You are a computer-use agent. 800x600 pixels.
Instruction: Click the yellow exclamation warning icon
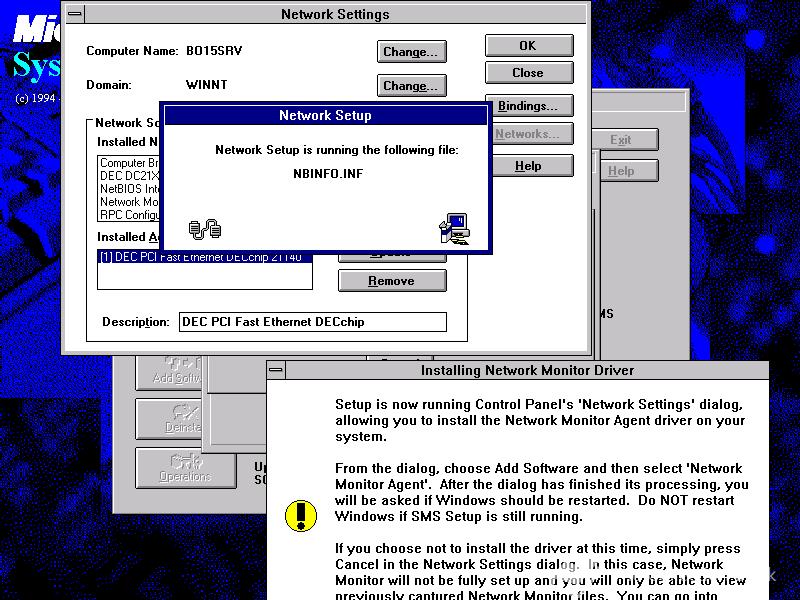[301, 515]
